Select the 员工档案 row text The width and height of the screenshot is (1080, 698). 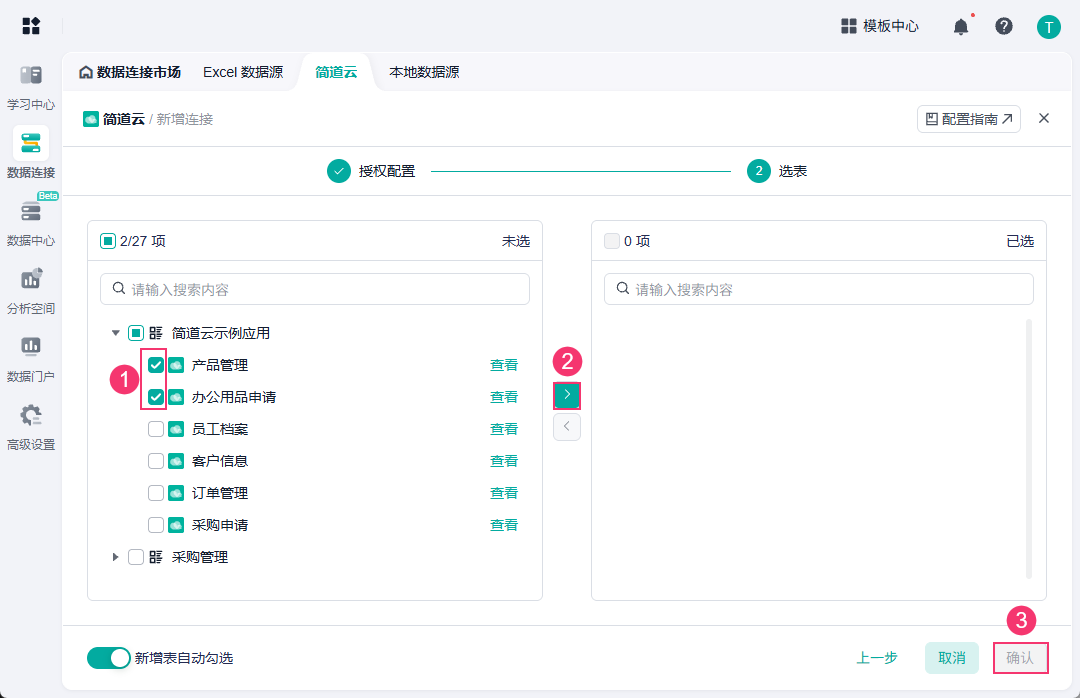point(220,429)
